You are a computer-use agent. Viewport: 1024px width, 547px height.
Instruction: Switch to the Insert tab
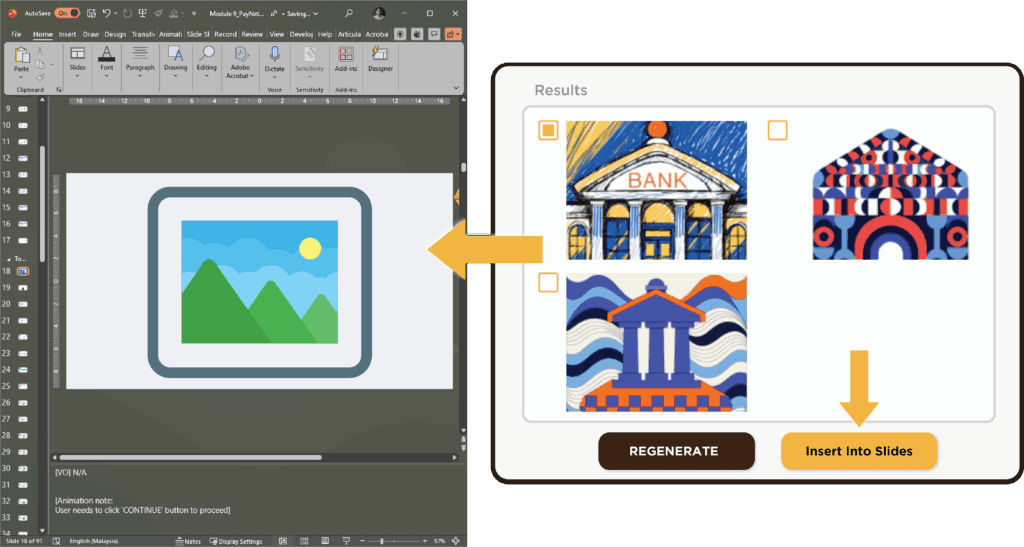(x=67, y=34)
